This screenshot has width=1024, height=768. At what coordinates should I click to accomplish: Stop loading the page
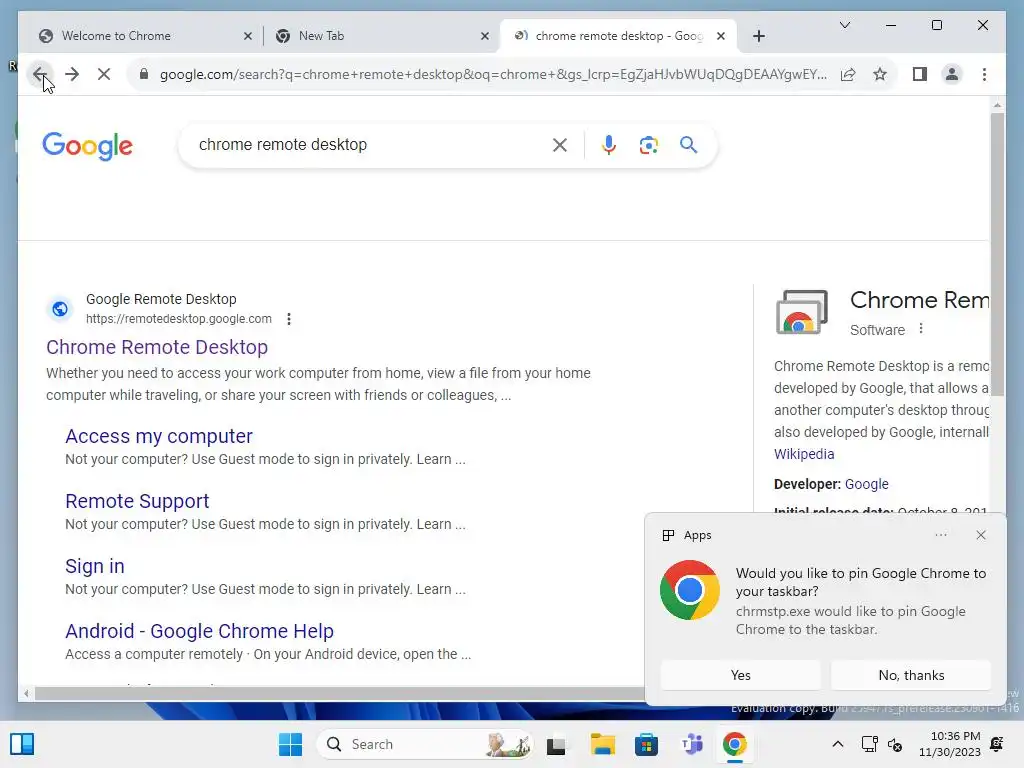tap(104, 74)
